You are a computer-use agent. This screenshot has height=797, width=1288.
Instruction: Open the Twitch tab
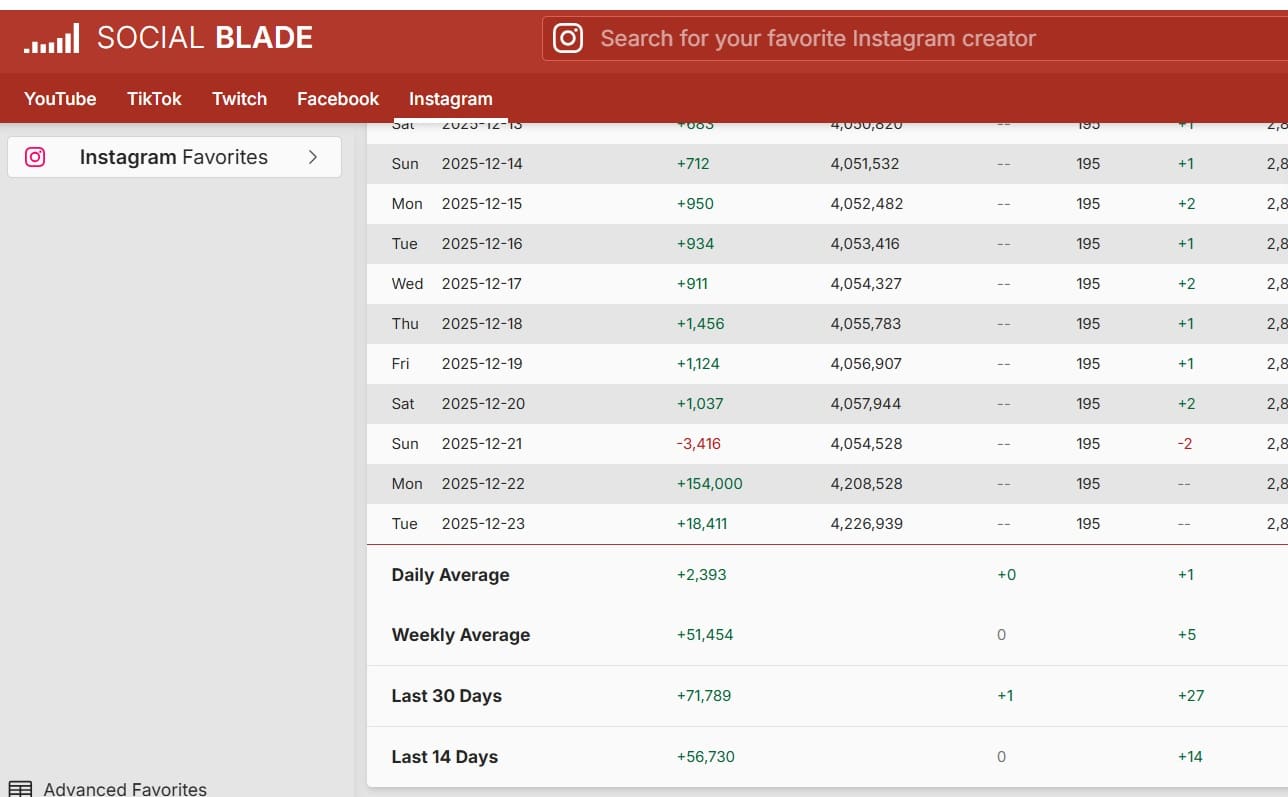click(x=239, y=99)
